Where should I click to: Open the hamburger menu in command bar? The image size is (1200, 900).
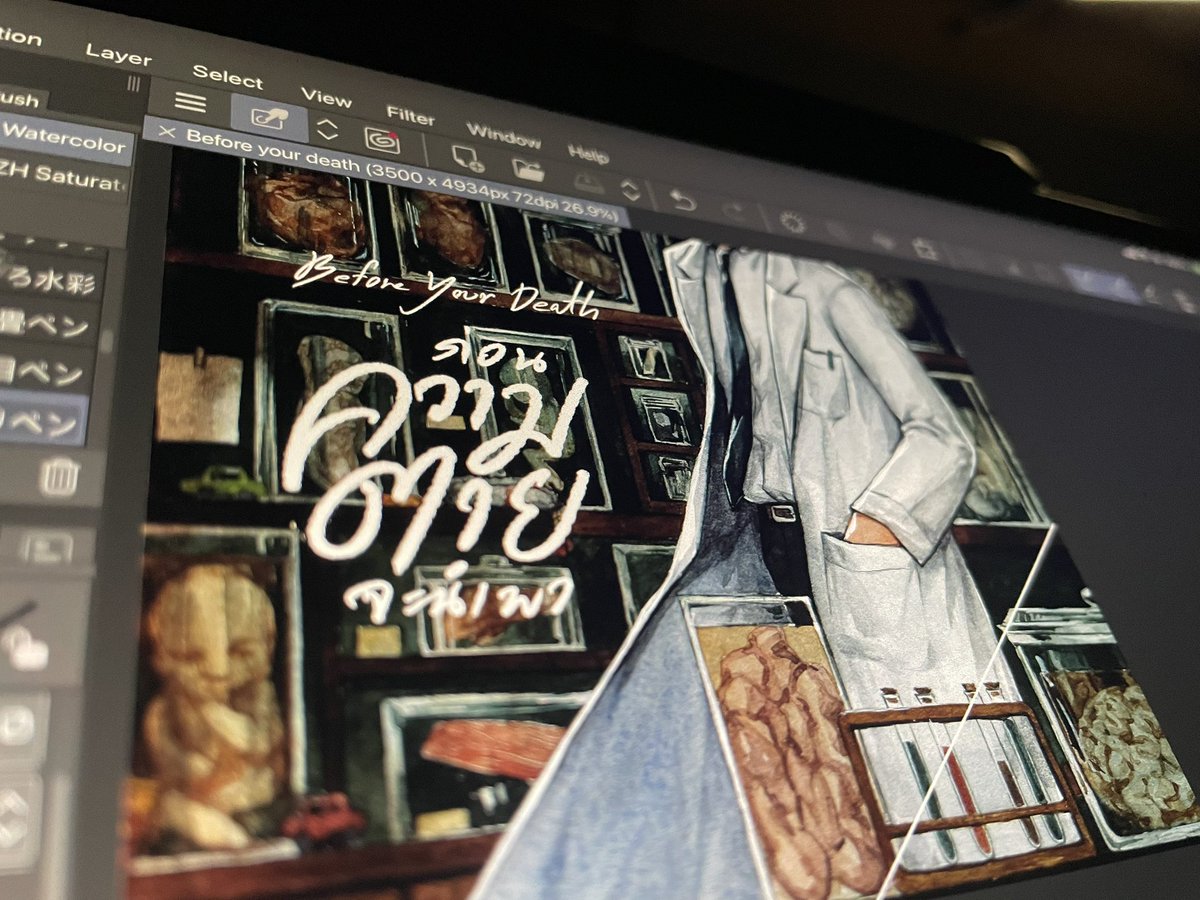(x=190, y=102)
